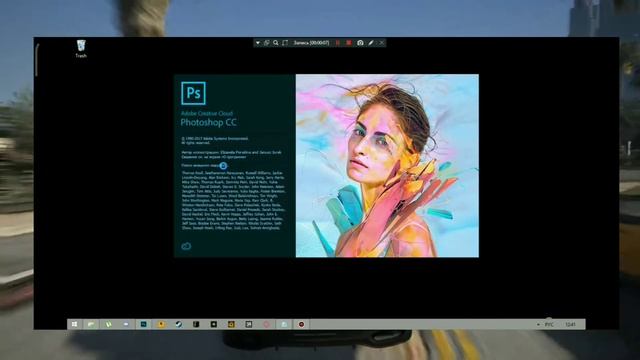Click the region-select icon in recorder toolbar
The height and width of the screenshot is (360, 640).
[x=285, y=43]
